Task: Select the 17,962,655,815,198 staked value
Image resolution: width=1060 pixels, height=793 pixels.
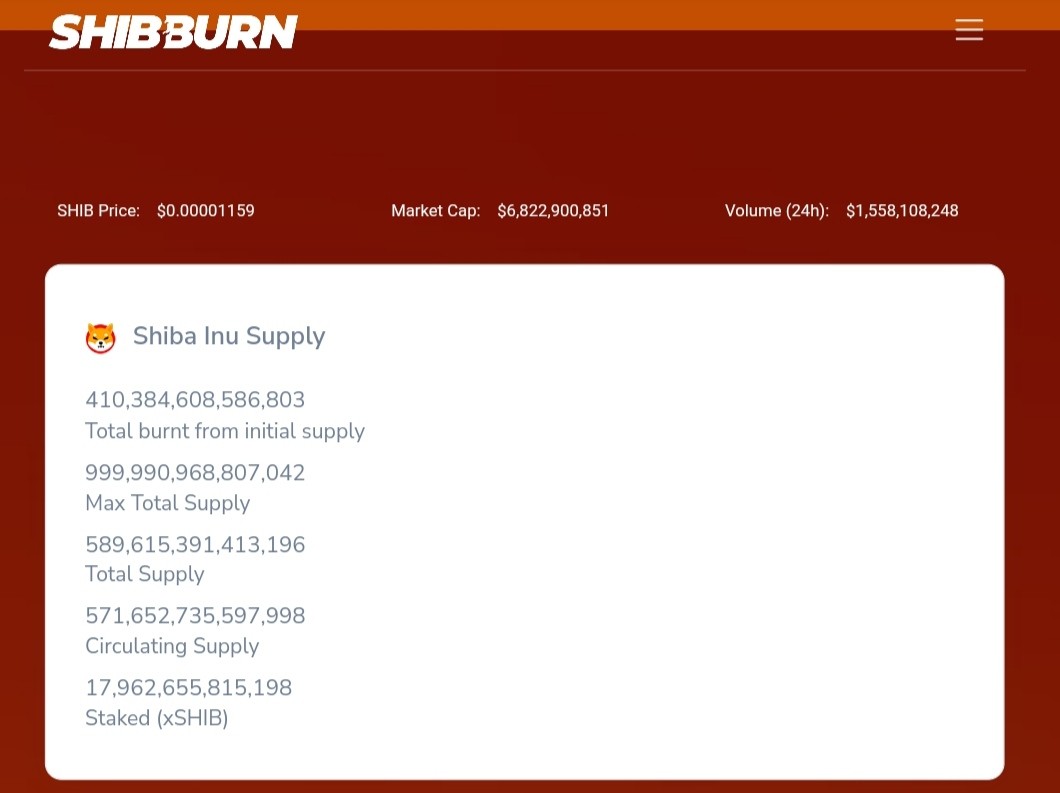Action: click(x=189, y=687)
